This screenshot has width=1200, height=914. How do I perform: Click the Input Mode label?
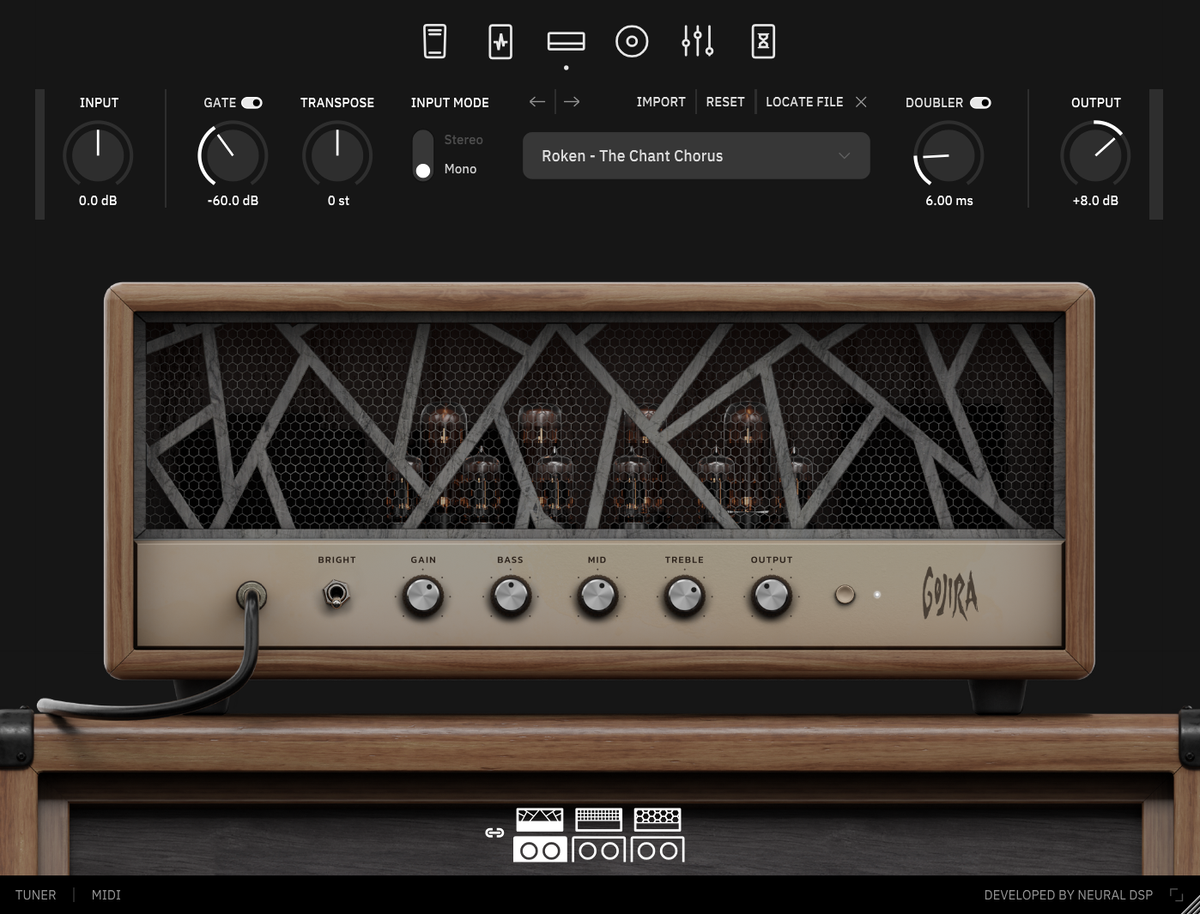pos(450,103)
